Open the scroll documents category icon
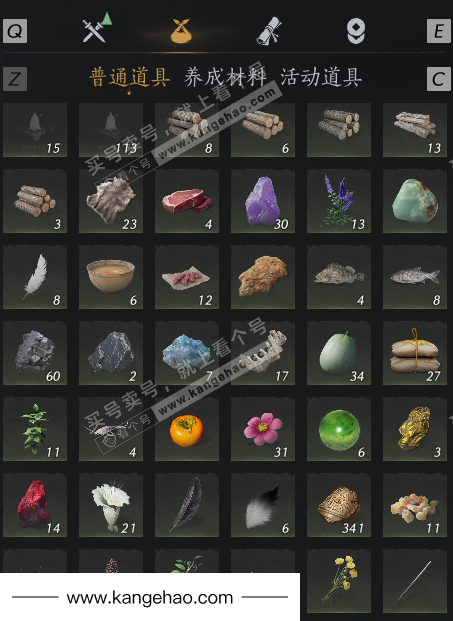453x621 pixels. click(269, 31)
